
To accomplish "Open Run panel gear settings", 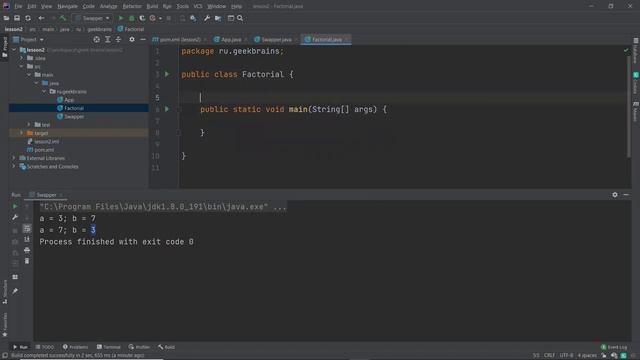I will coord(615,195).
